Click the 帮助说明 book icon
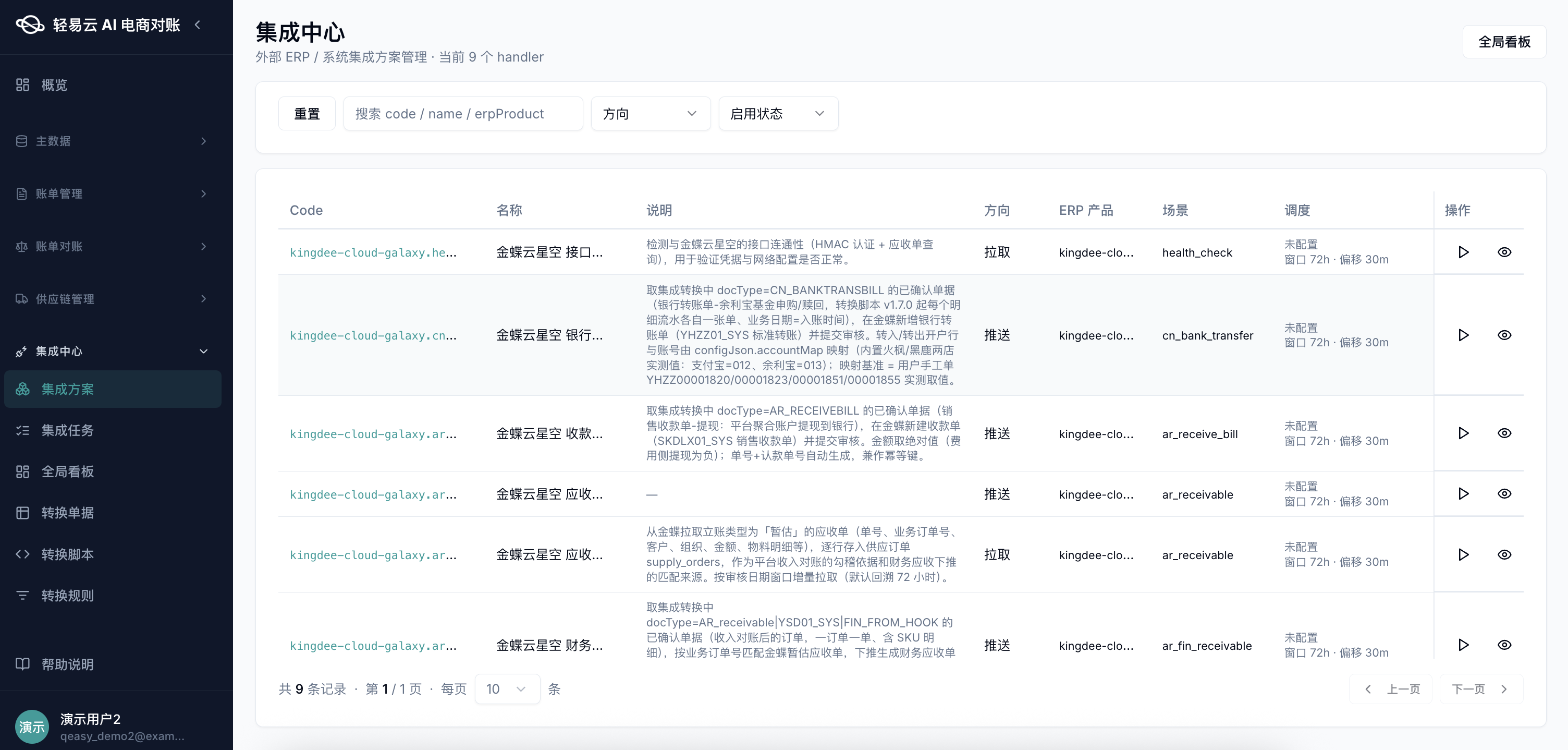The width and height of the screenshot is (1568, 750). (22, 664)
